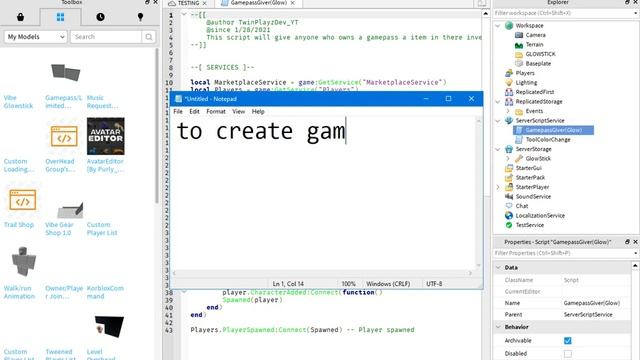This screenshot has width=640, height=360.
Task: Select the GlowStick tool icon
Action: [519, 159]
